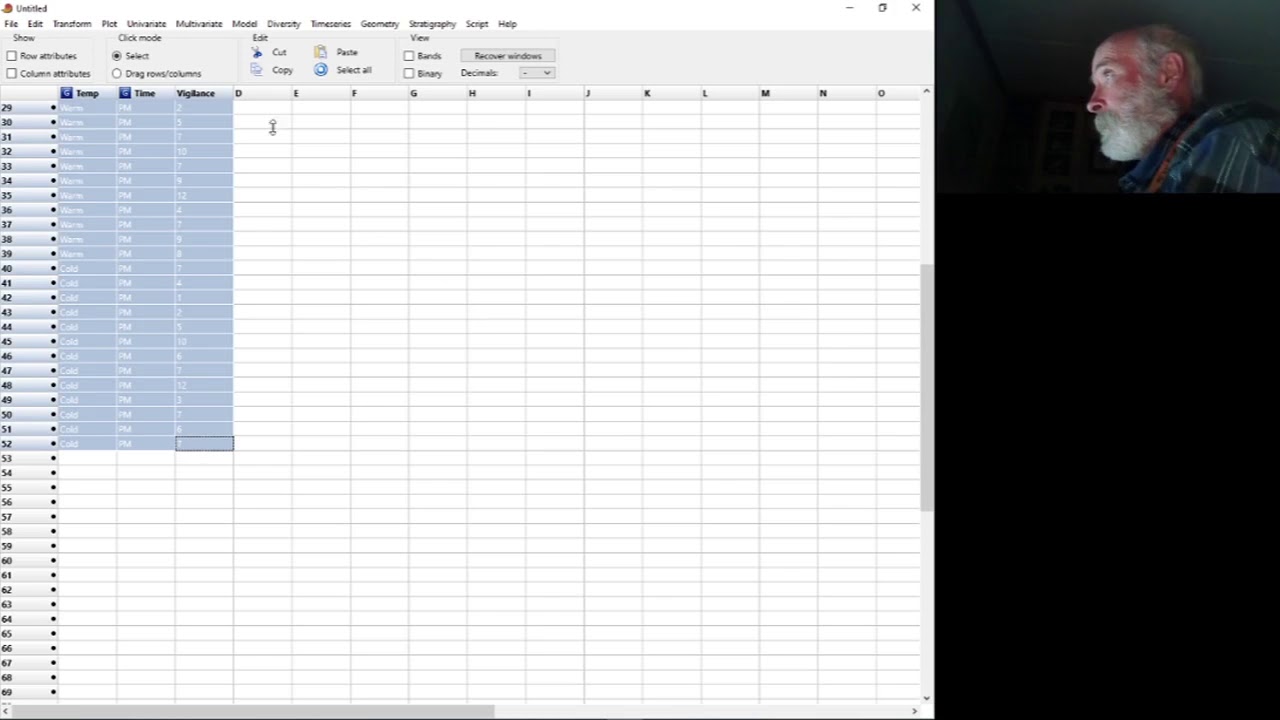This screenshot has width=1280, height=720.
Task: Click the Copy pages icon
Action: pyautogui.click(x=257, y=70)
